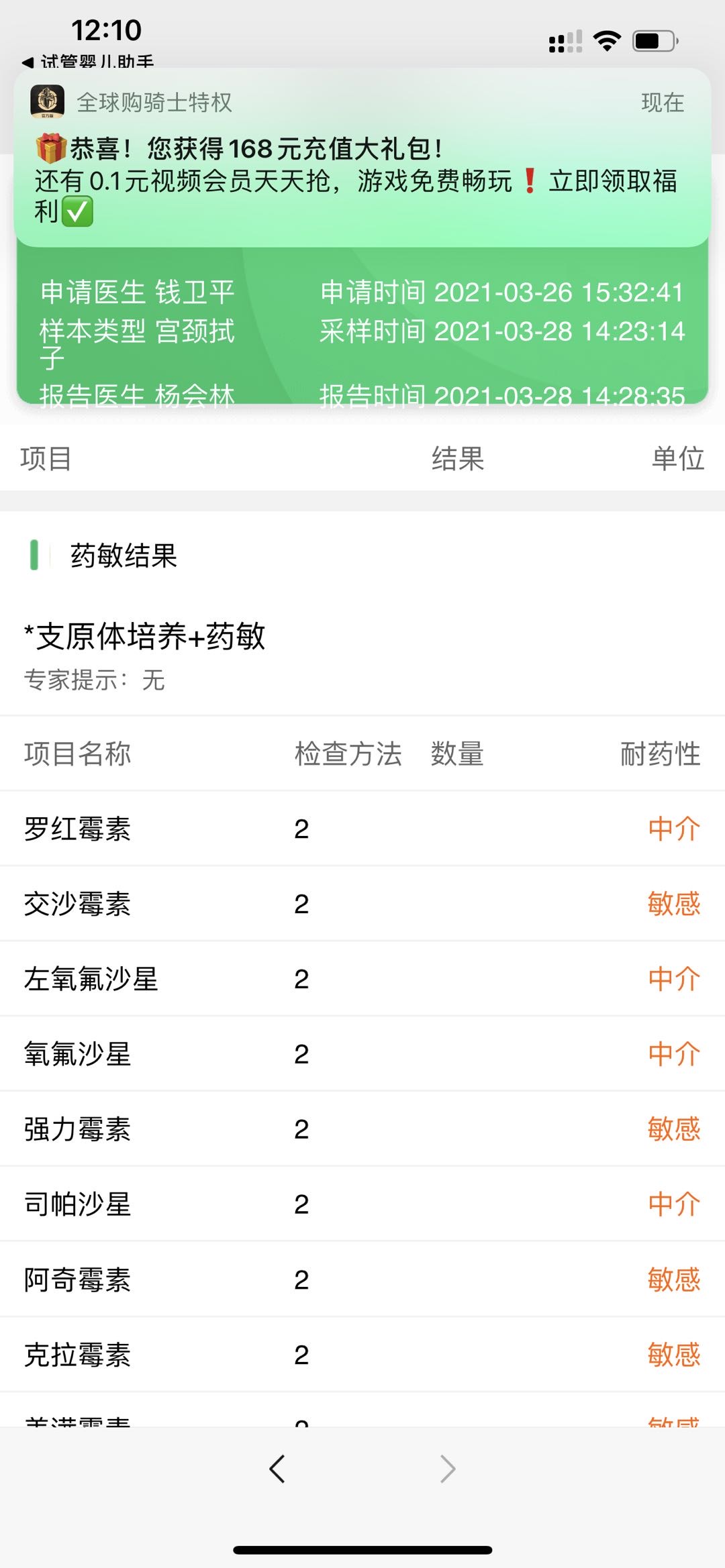725x1568 pixels.
Task: Tap the 耐药性 column header
Action: [x=660, y=753]
